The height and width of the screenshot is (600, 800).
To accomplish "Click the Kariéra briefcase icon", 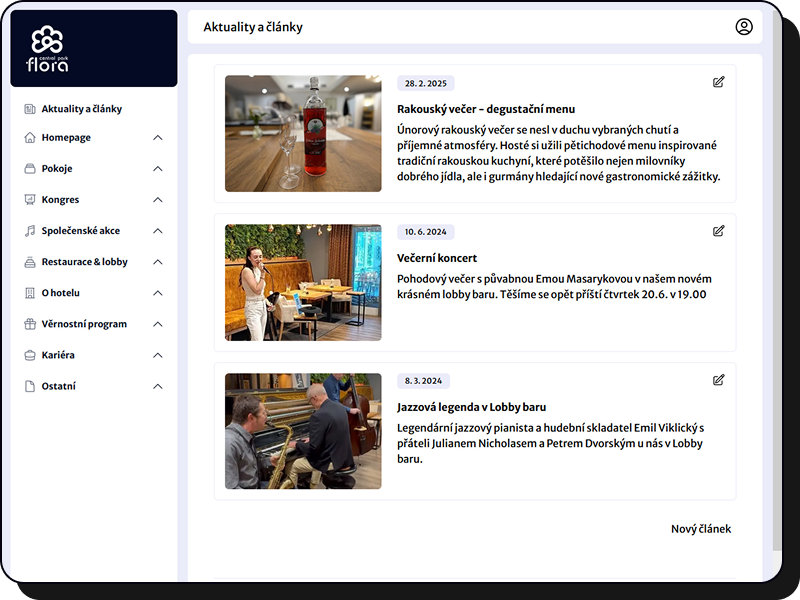I will (x=30, y=355).
